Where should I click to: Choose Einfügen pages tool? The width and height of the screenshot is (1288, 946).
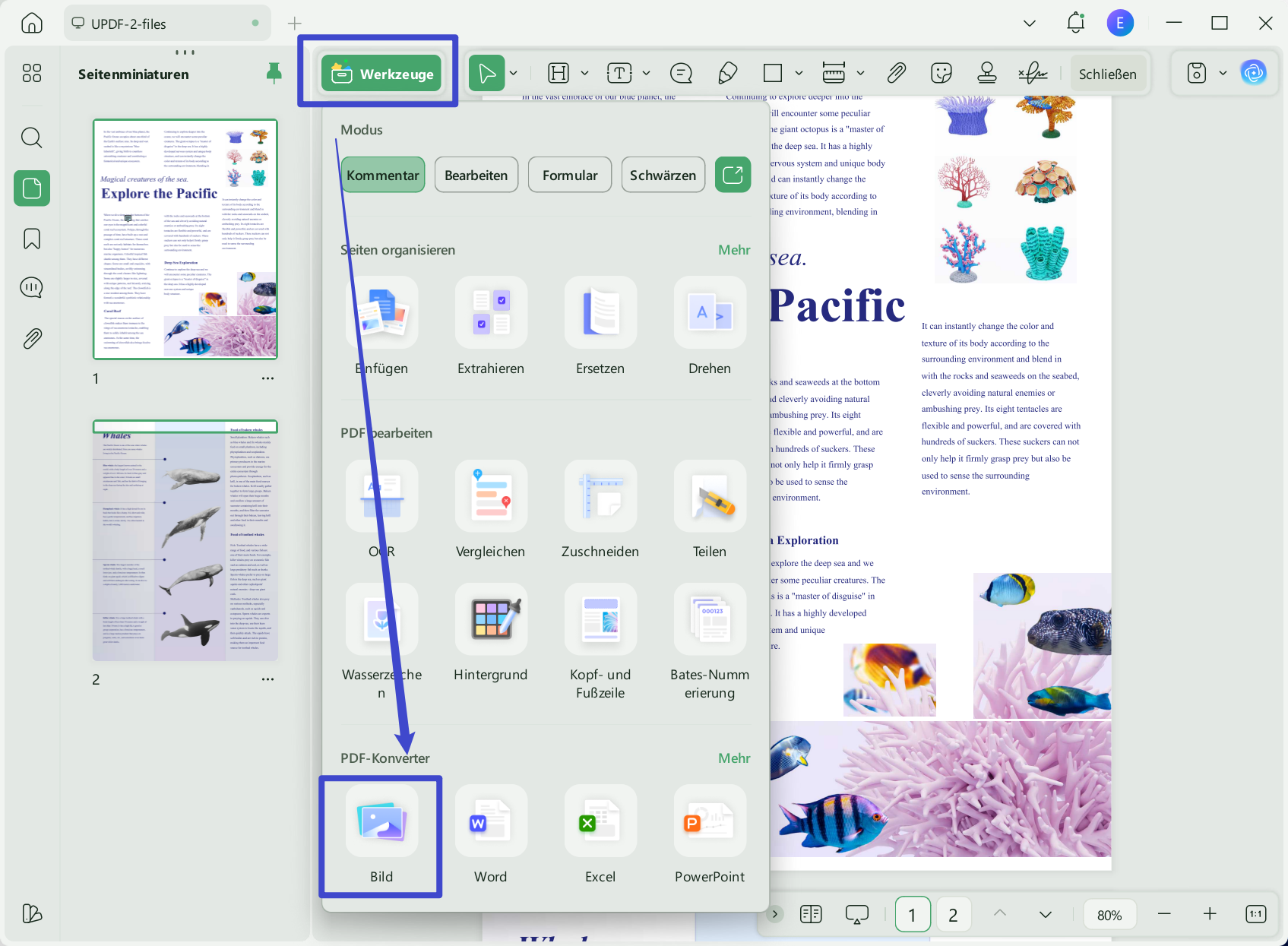coord(381,327)
